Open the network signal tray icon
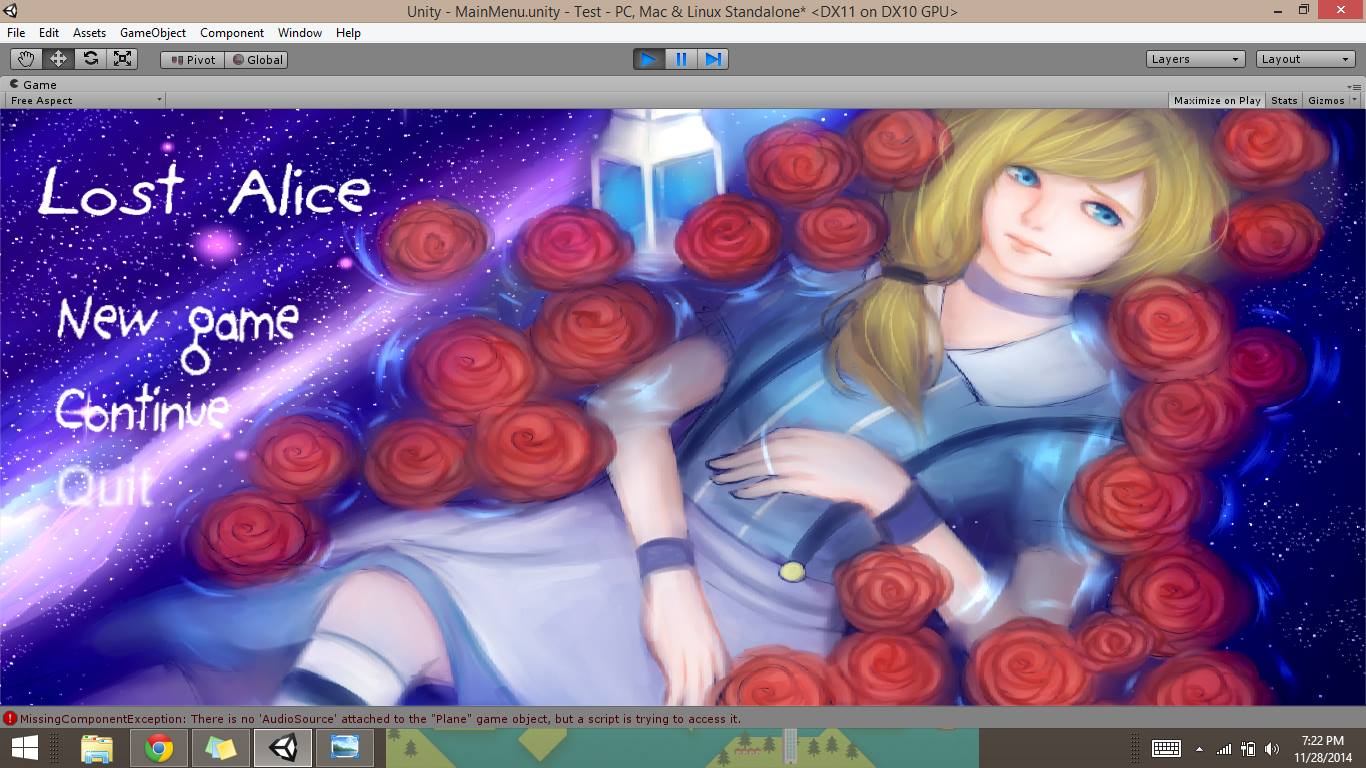 point(1224,749)
